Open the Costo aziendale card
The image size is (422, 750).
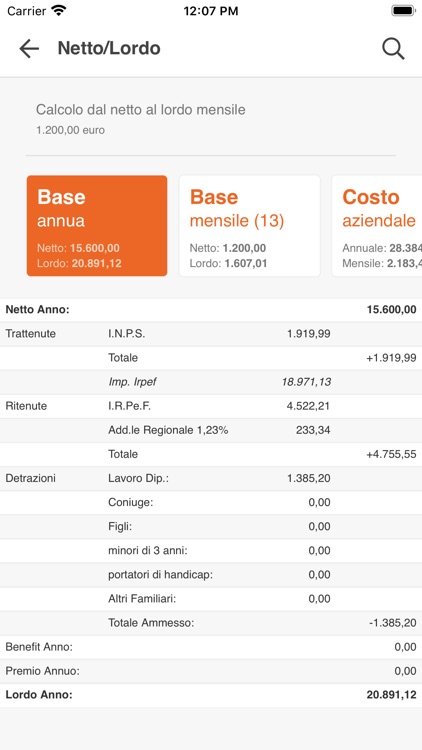[x=377, y=226]
